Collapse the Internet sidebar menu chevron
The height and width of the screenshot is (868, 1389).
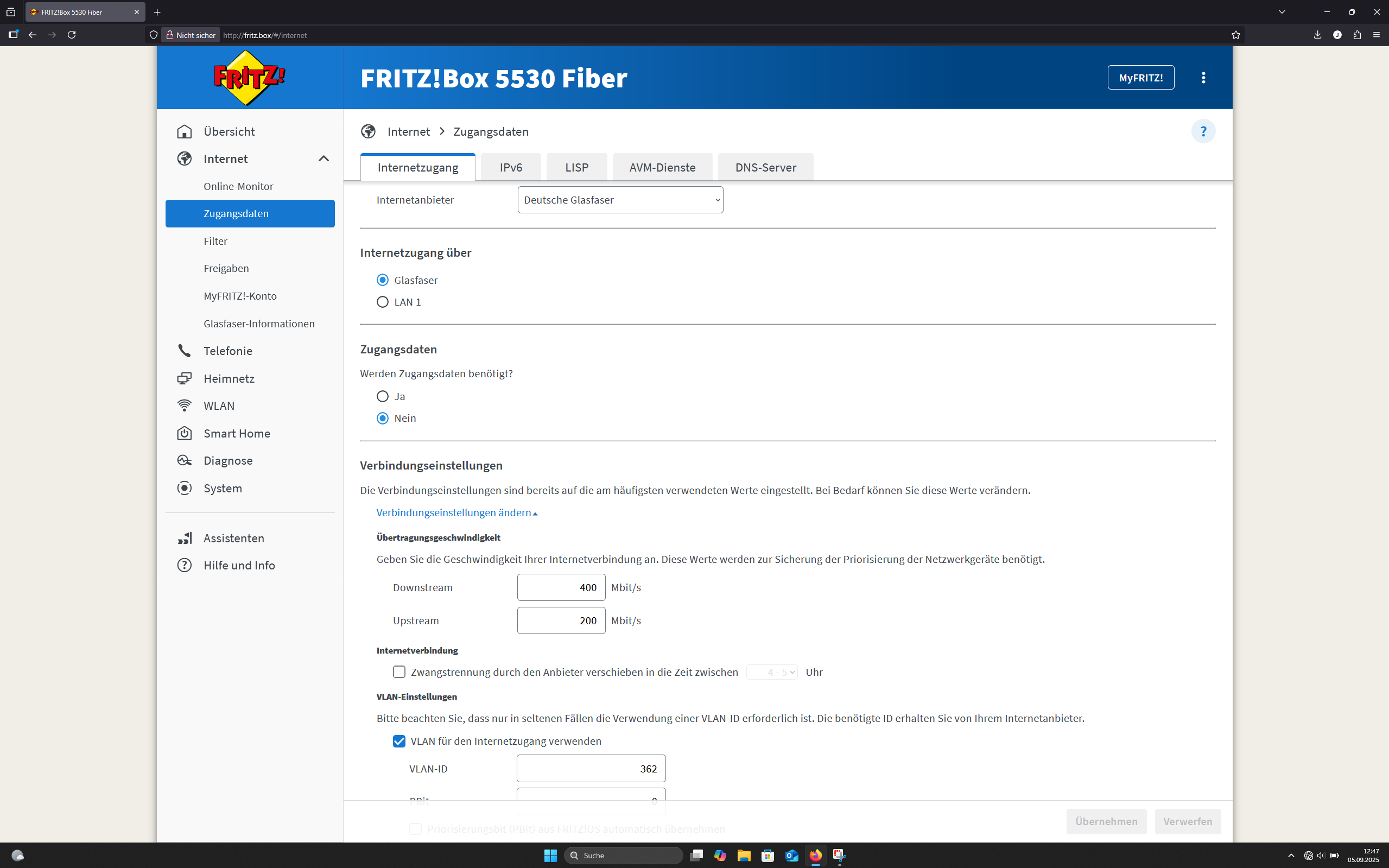tap(324, 159)
